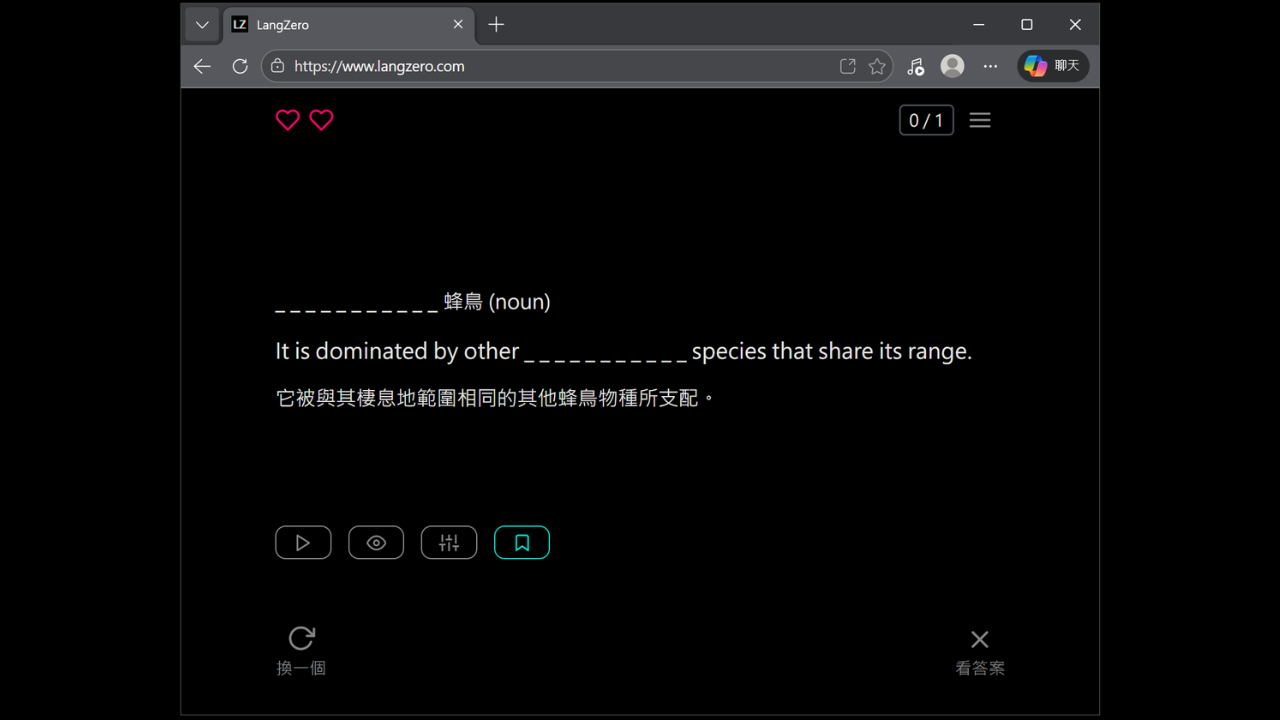
Task: Click the address bar URL field
Action: pyautogui.click(x=550, y=66)
